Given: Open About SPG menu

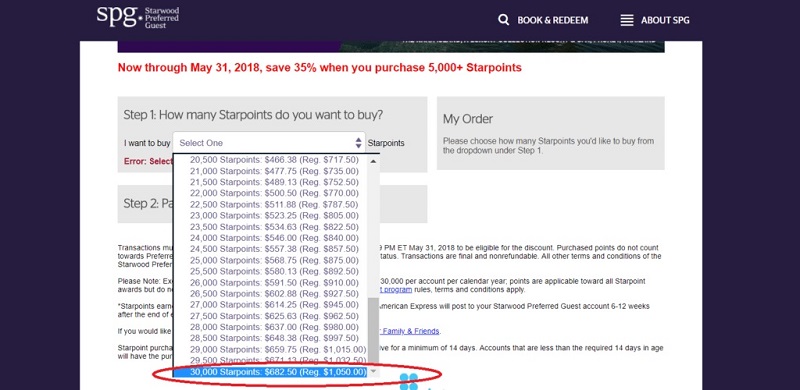Looking at the screenshot, I should point(665,20).
